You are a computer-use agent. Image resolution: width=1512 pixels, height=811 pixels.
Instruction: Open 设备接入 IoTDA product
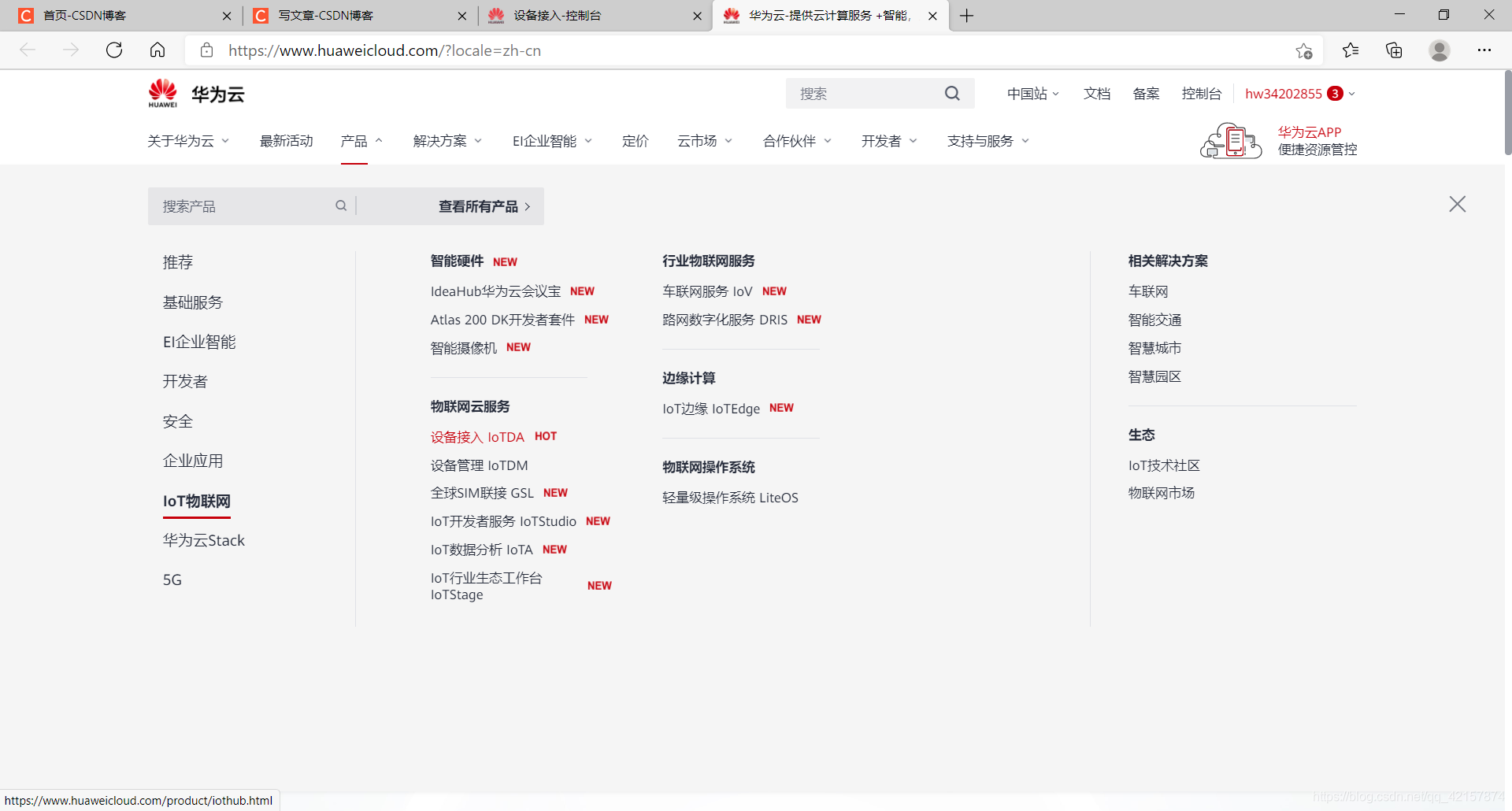[477, 437]
